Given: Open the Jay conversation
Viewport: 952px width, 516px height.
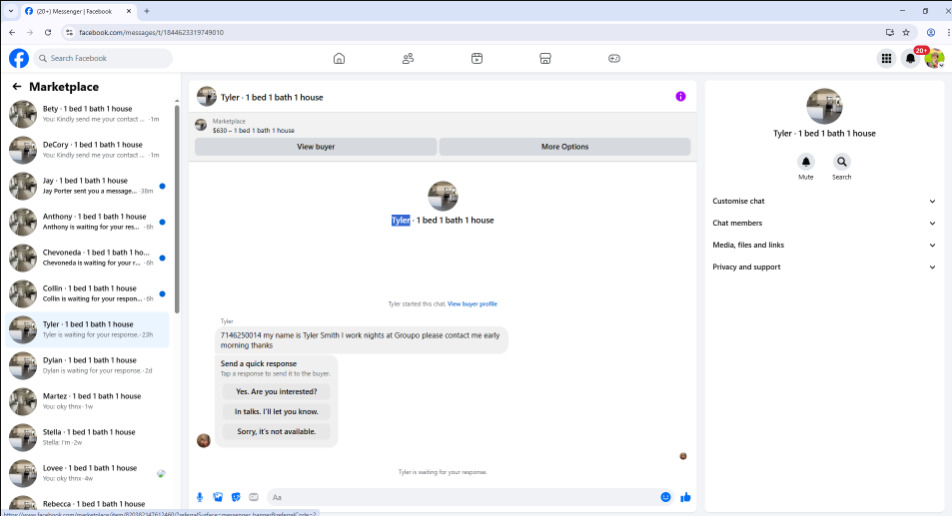Looking at the screenshot, I should pyautogui.click(x=87, y=185).
